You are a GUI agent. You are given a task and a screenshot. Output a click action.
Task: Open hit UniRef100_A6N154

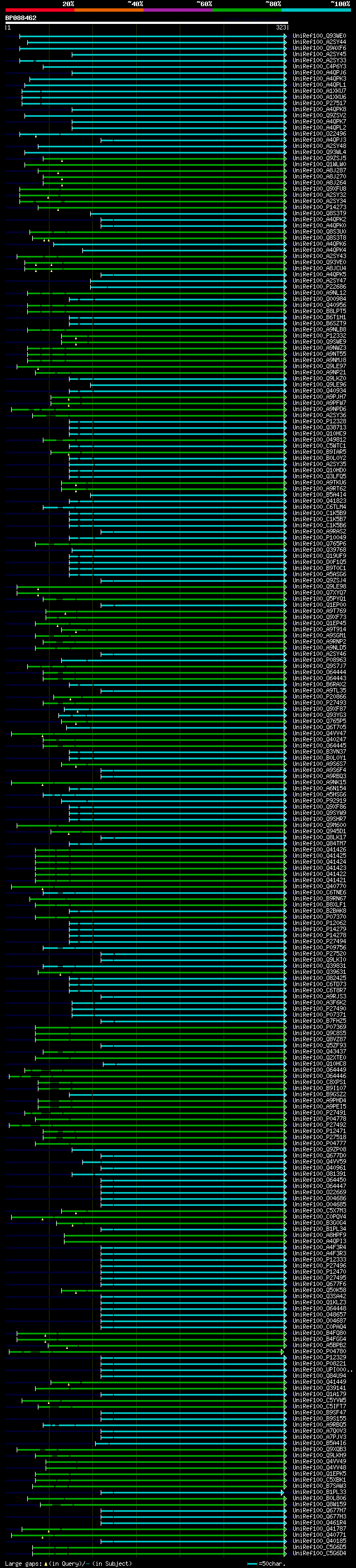click(319, 789)
